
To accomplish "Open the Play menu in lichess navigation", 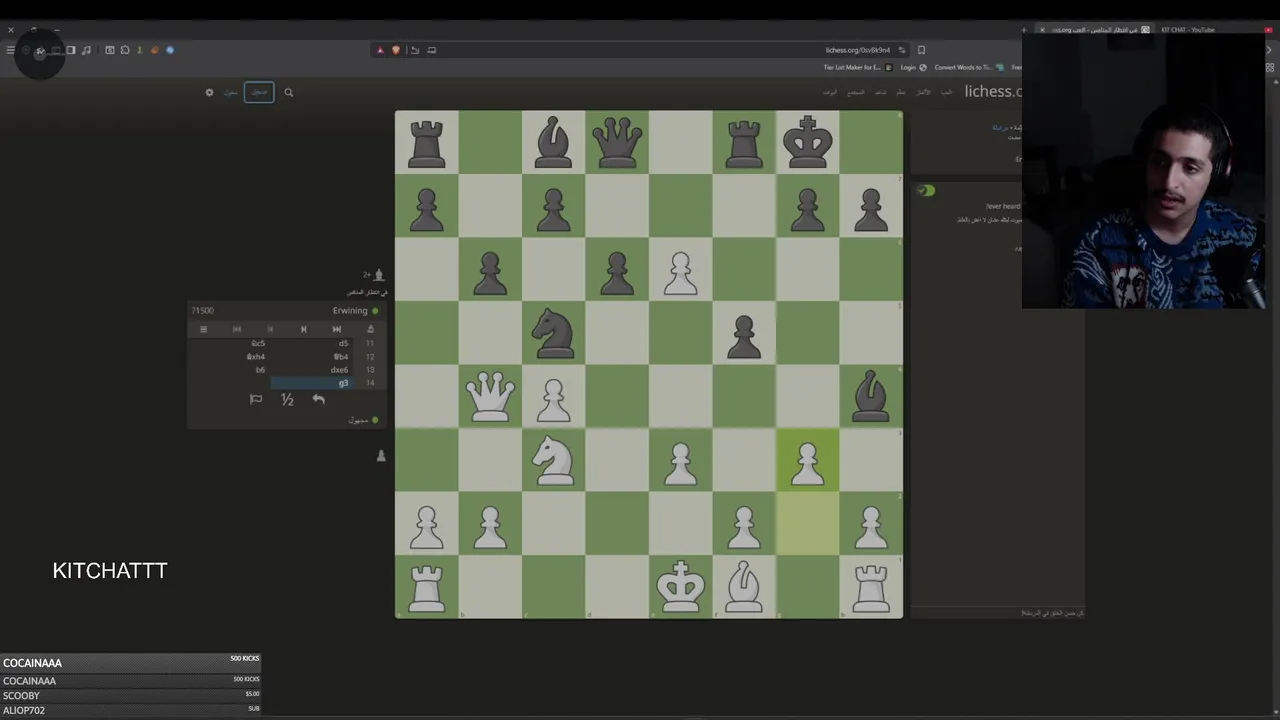I will pos(946,92).
